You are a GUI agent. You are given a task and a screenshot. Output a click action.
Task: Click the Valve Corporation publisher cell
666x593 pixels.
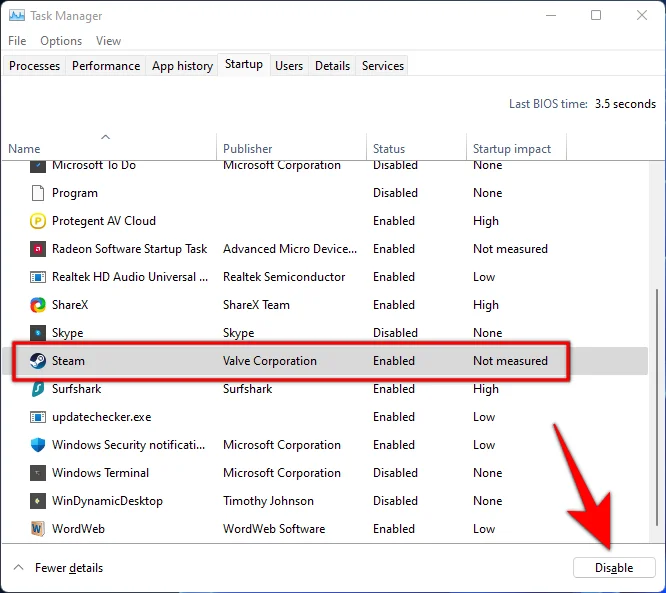[x=270, y=361]
